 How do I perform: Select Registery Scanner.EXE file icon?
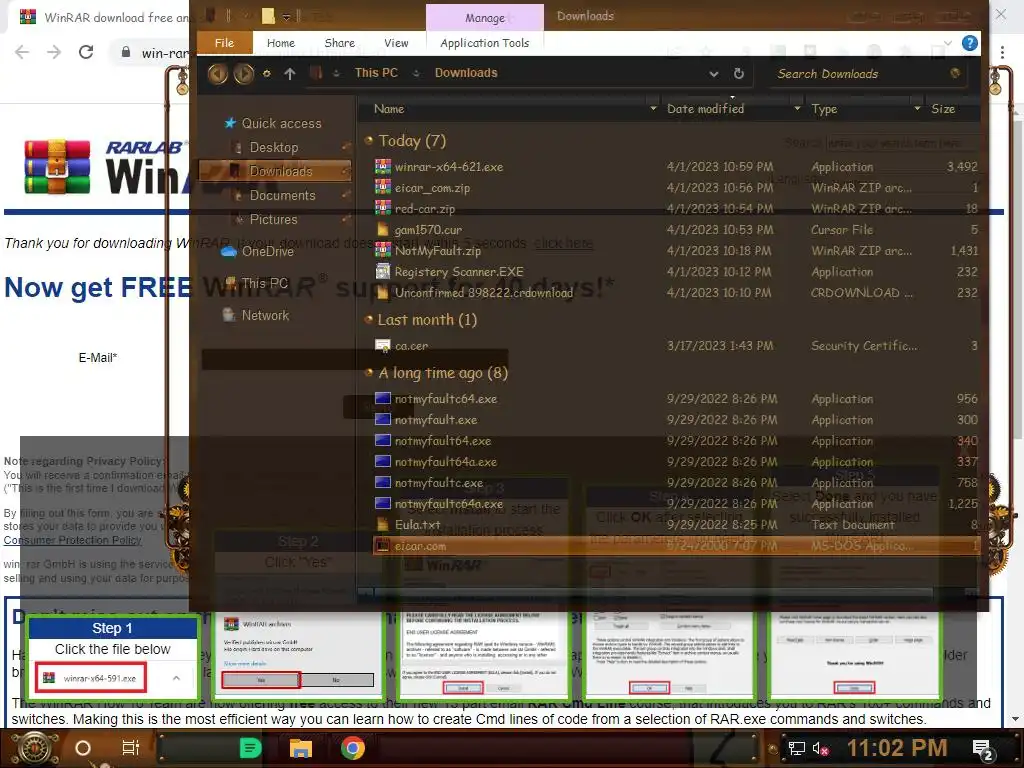pos(383,271)
